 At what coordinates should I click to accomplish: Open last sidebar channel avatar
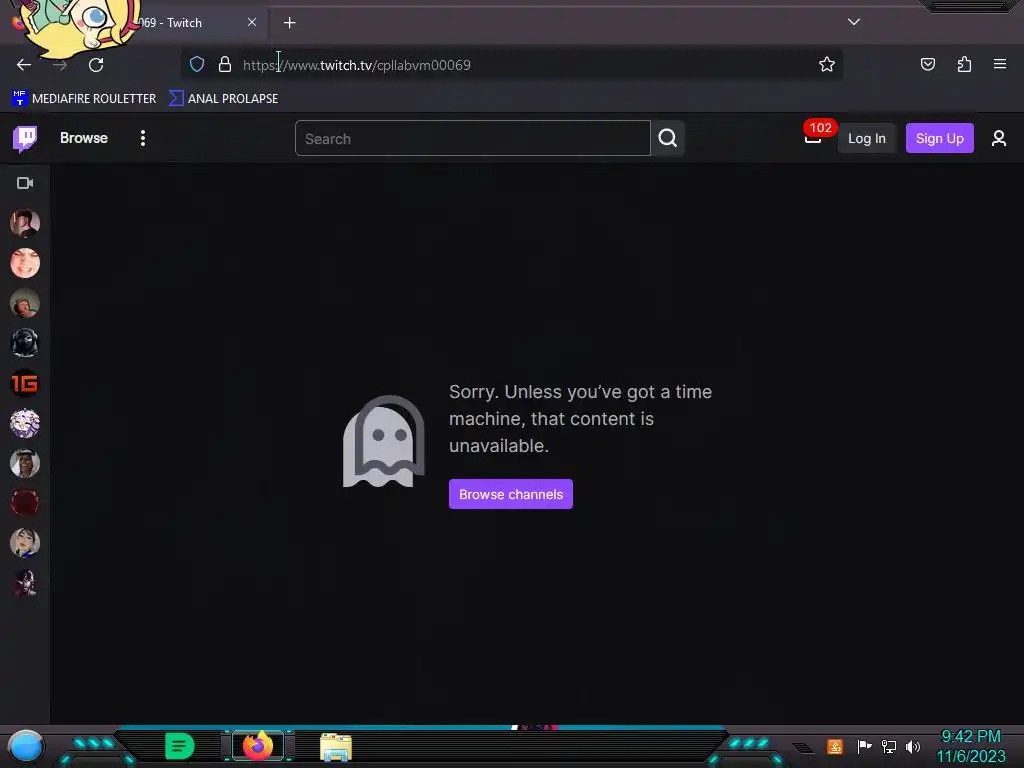[x=25, y=583]
